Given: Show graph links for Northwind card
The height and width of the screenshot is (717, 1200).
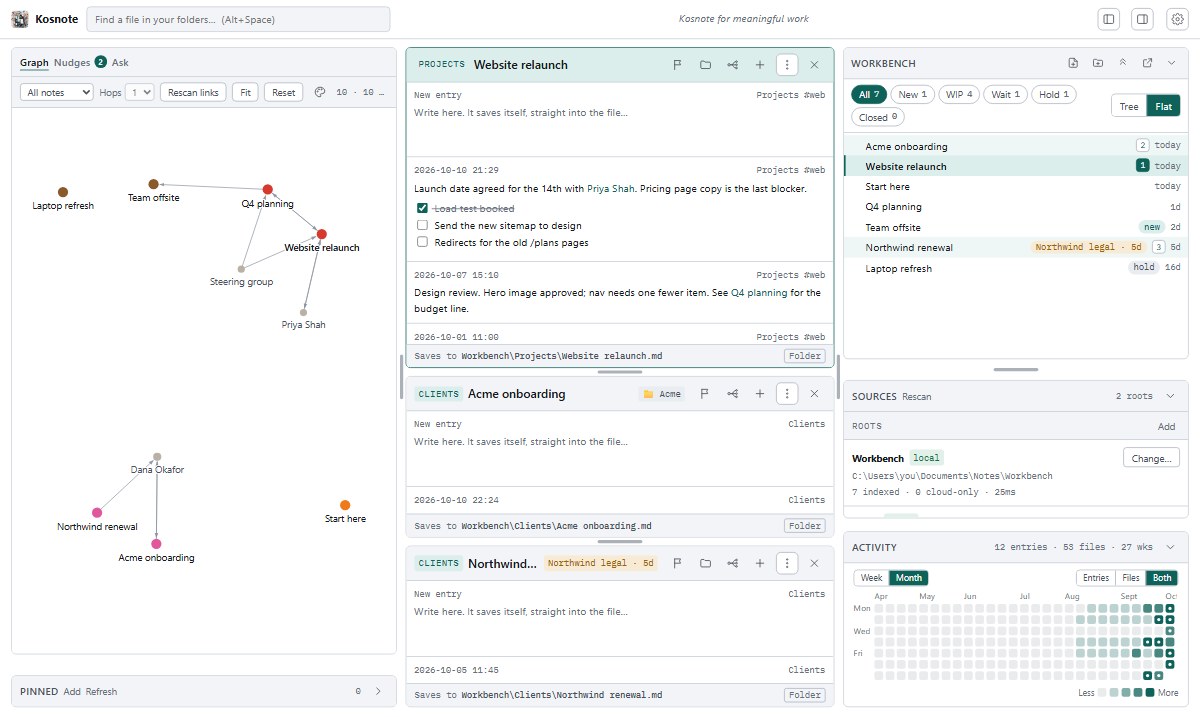Looking at the screenshot, I should coord(733,563).
